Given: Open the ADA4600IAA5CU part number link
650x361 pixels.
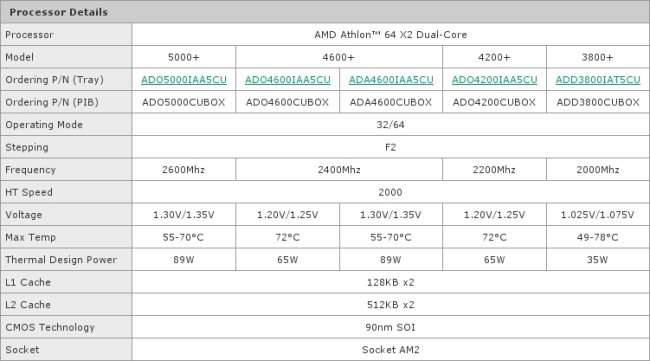Looking at the screenshot, I should (391, 80).
